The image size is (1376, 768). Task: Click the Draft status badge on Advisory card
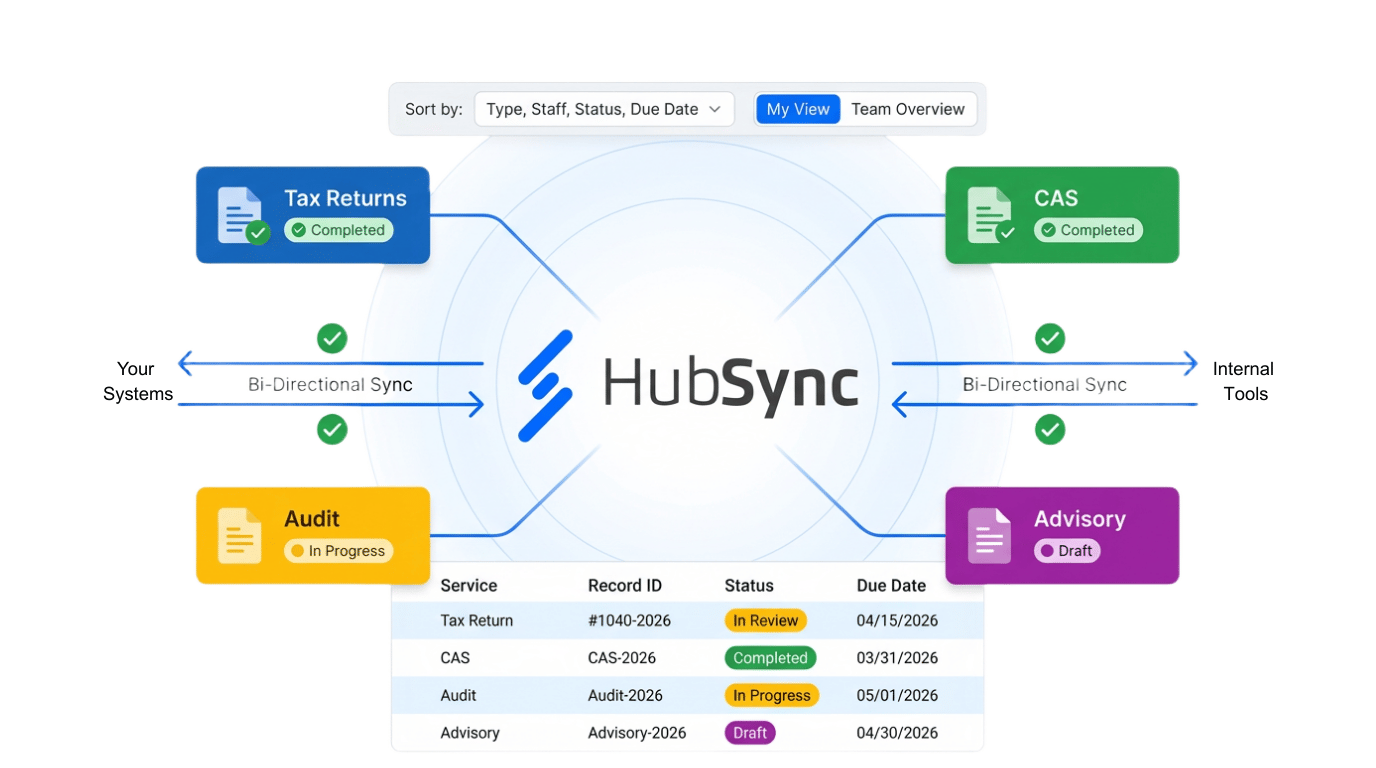(x=1066, y=551)
